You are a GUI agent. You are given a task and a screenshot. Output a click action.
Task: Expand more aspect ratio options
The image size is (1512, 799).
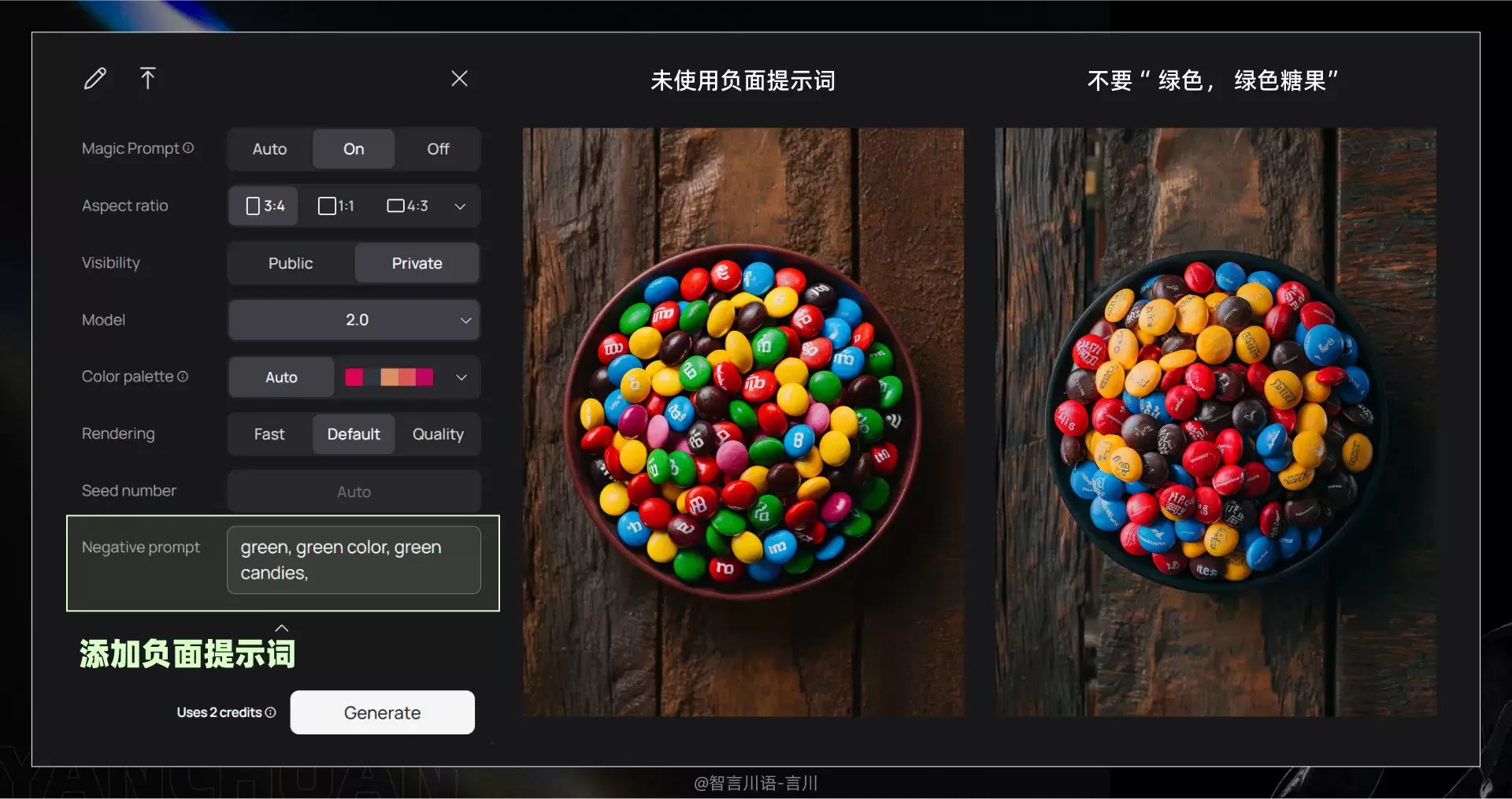tap(461, 206)
